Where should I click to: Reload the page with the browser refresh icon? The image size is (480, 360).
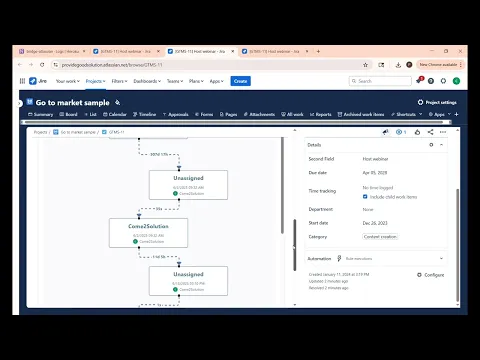42,65
